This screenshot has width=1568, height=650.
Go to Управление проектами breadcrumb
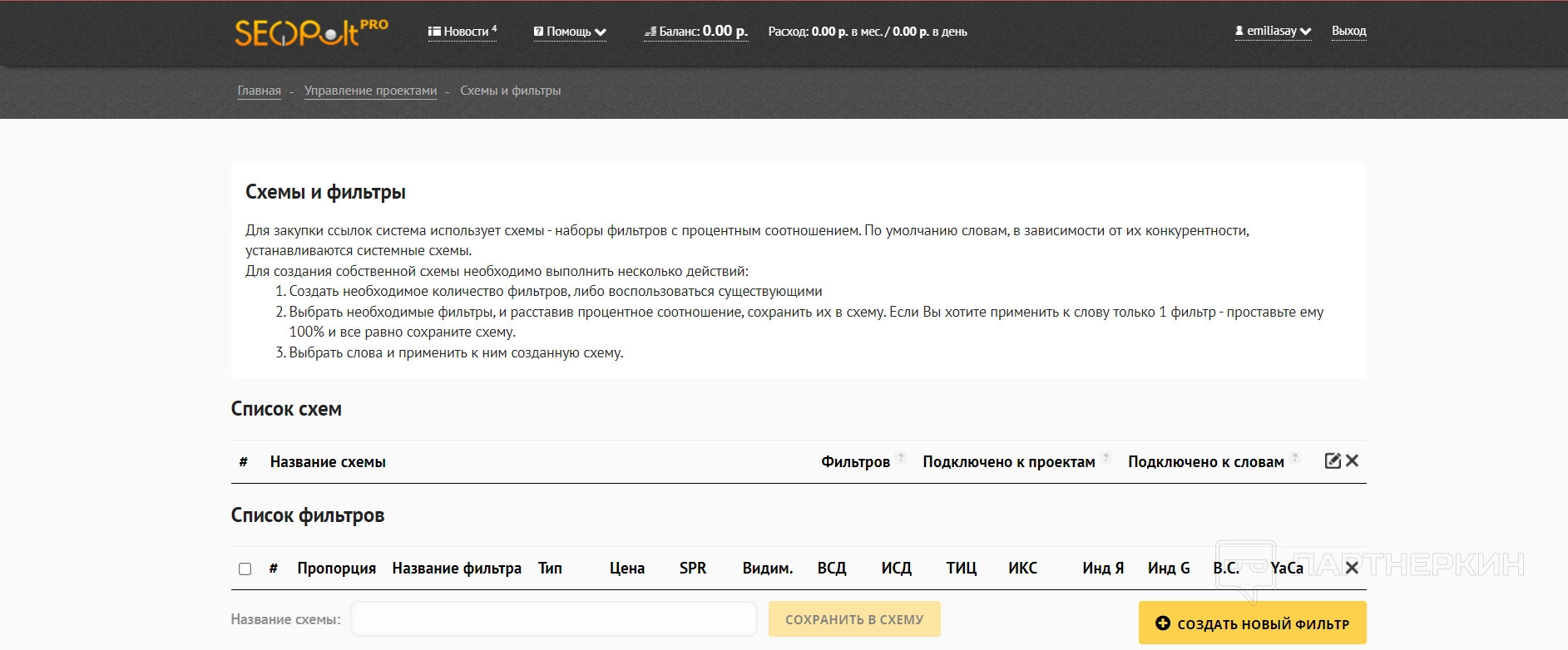[370, 91]
